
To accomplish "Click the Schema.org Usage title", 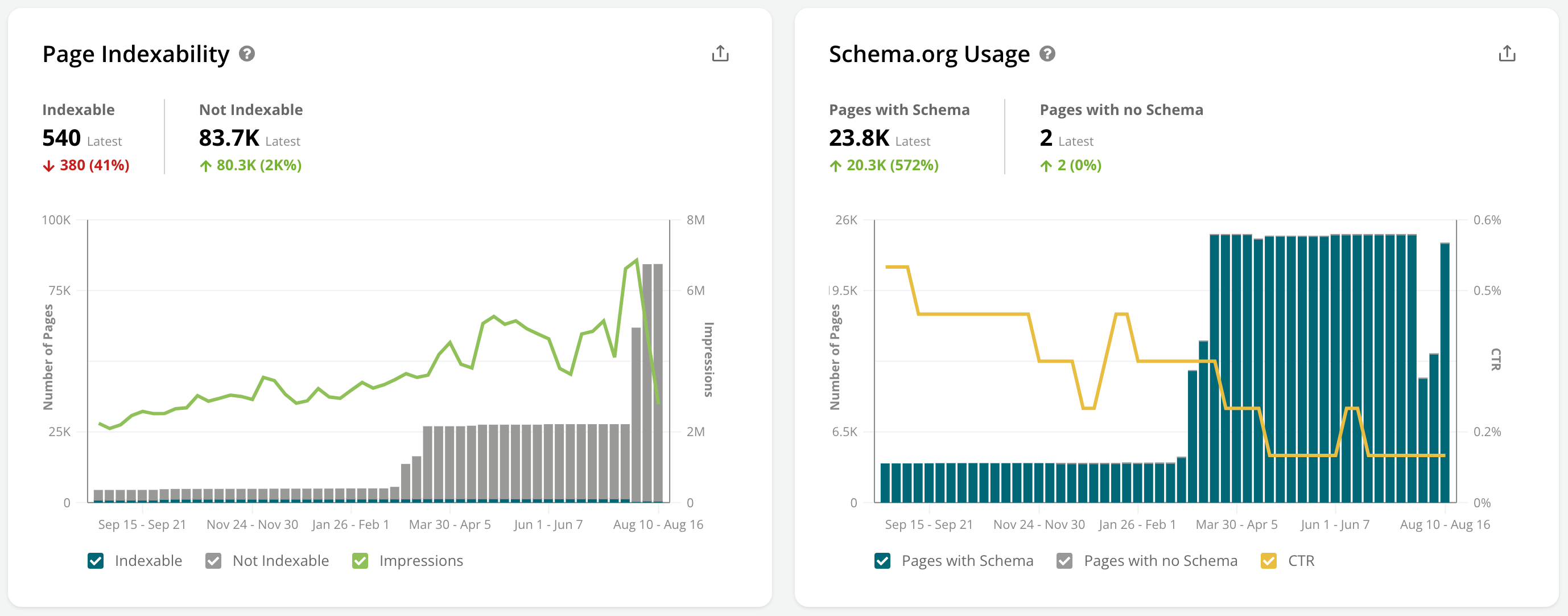I will click(x=930, y=54).
